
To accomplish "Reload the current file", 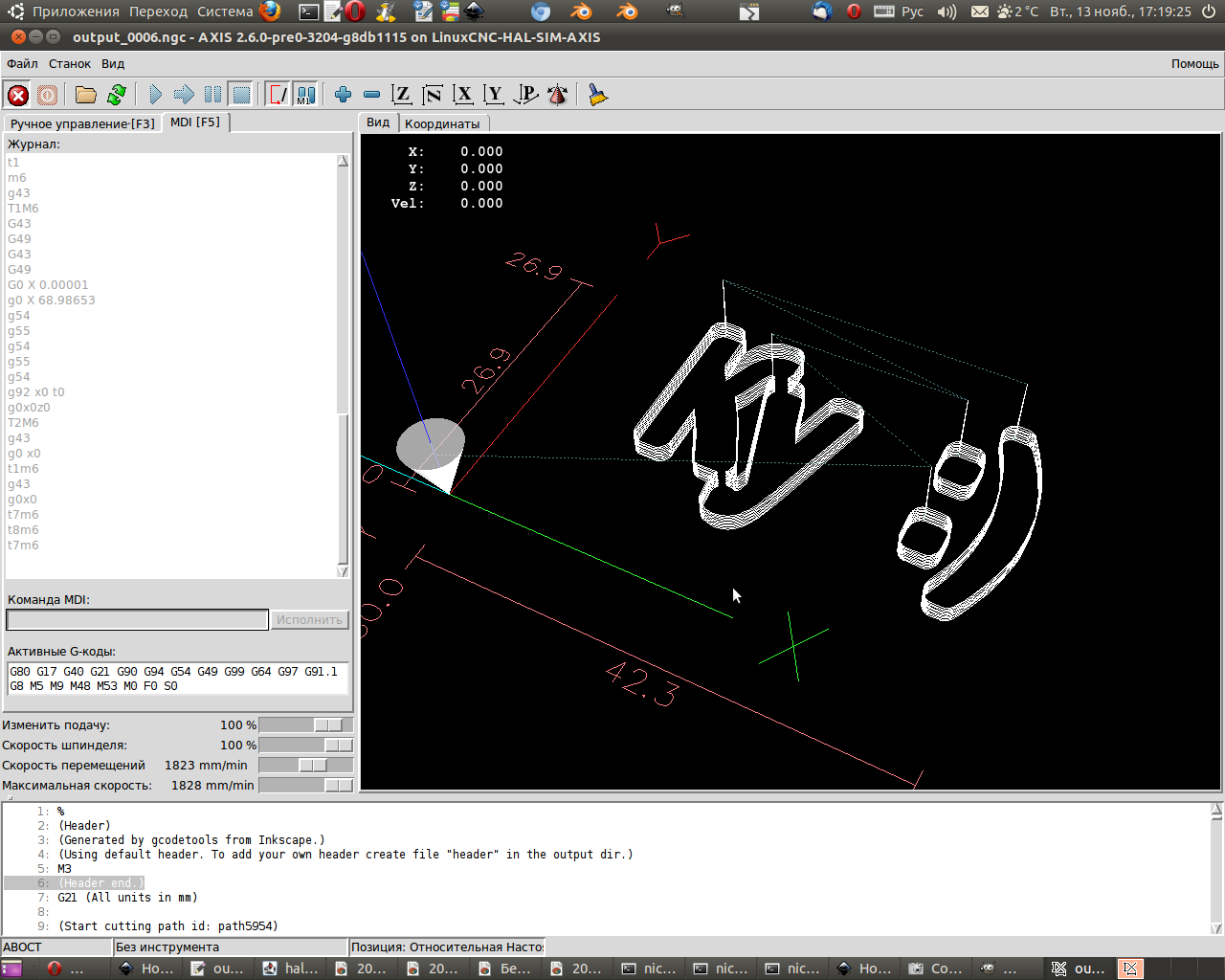I will (x=117, y=95).
